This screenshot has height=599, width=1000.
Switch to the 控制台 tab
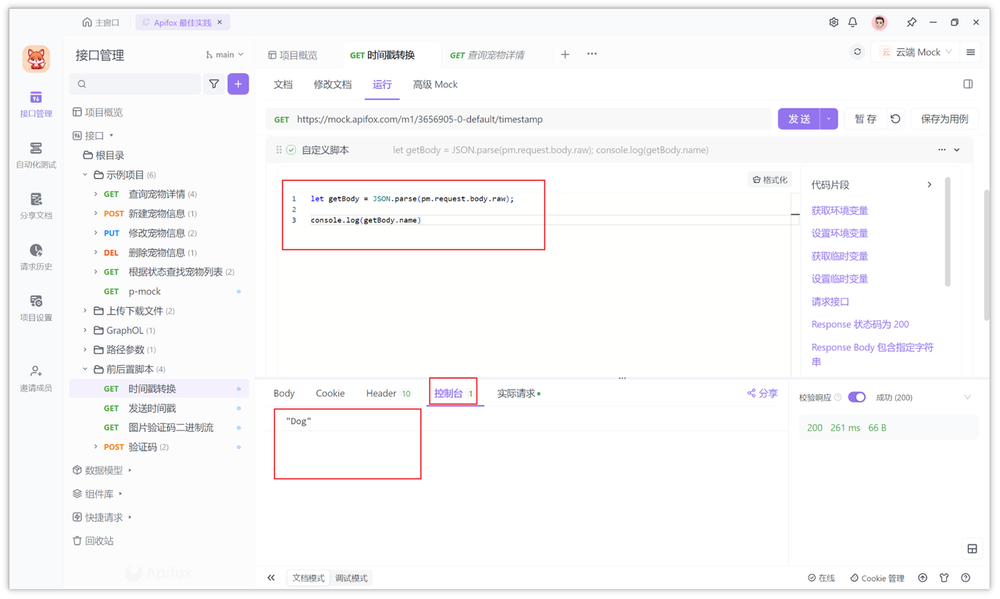(452, 392)
